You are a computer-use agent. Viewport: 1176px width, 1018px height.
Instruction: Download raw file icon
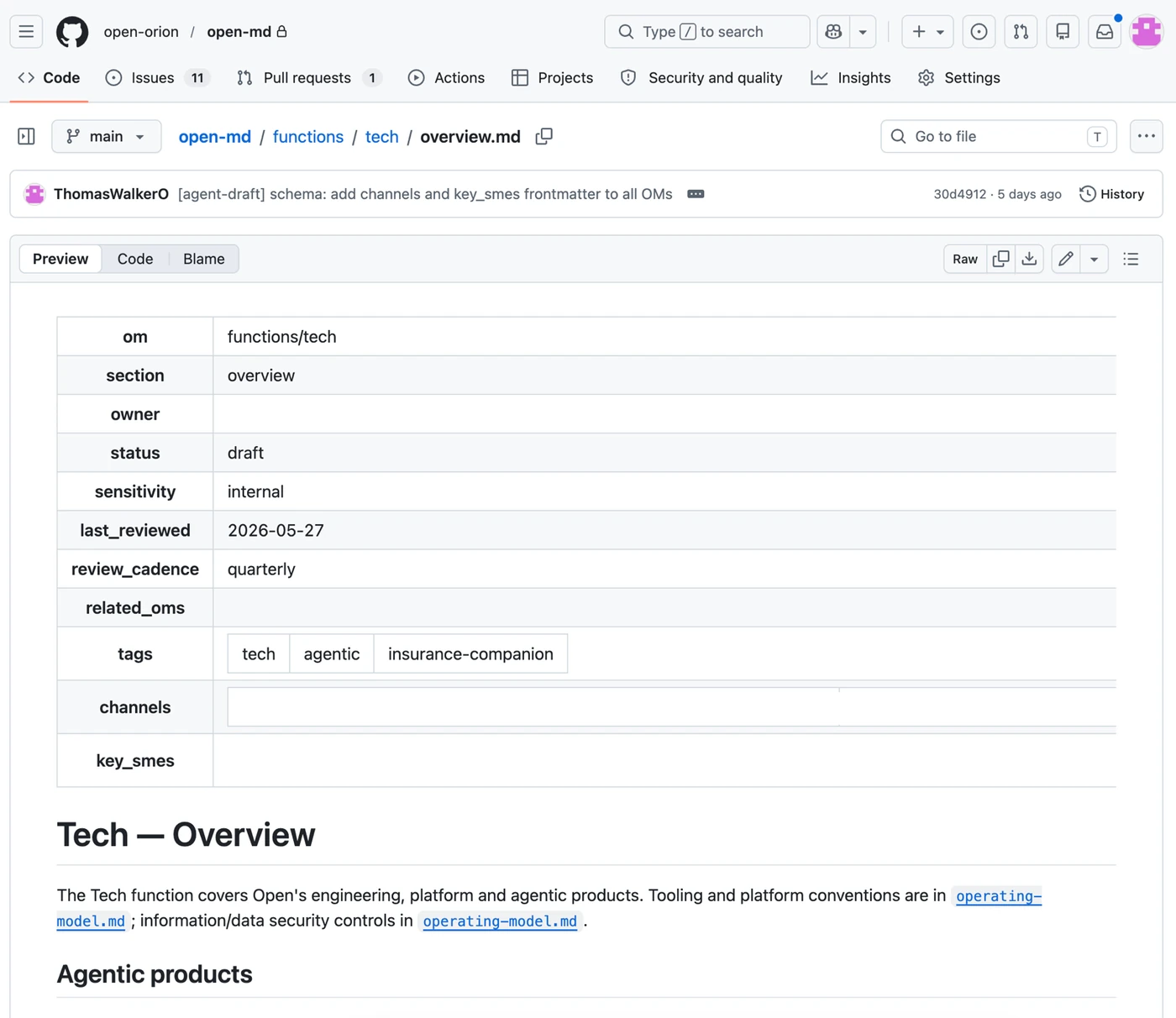[1029, 259]
